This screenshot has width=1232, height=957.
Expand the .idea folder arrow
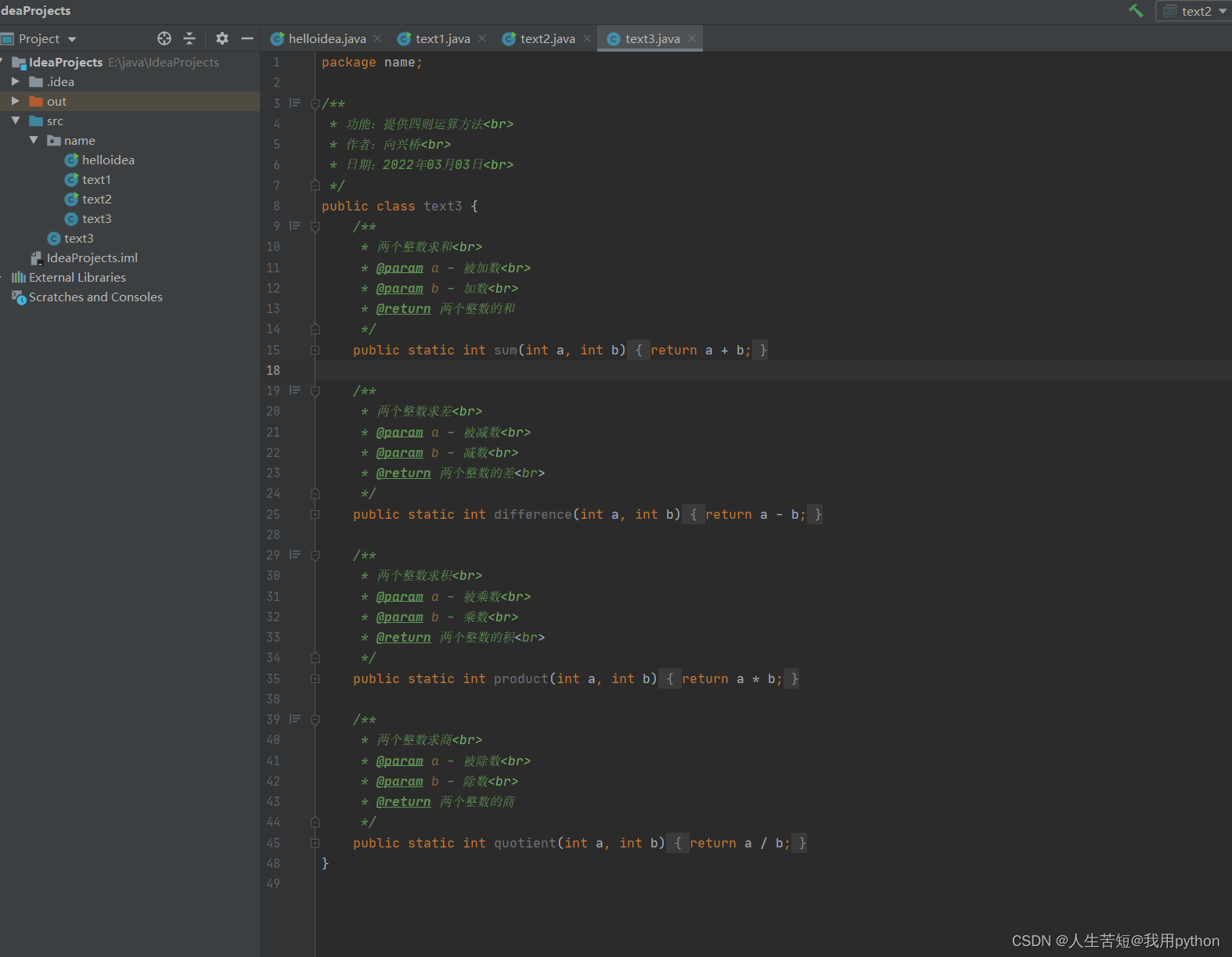pyautogui.click(x=16, y=81)
